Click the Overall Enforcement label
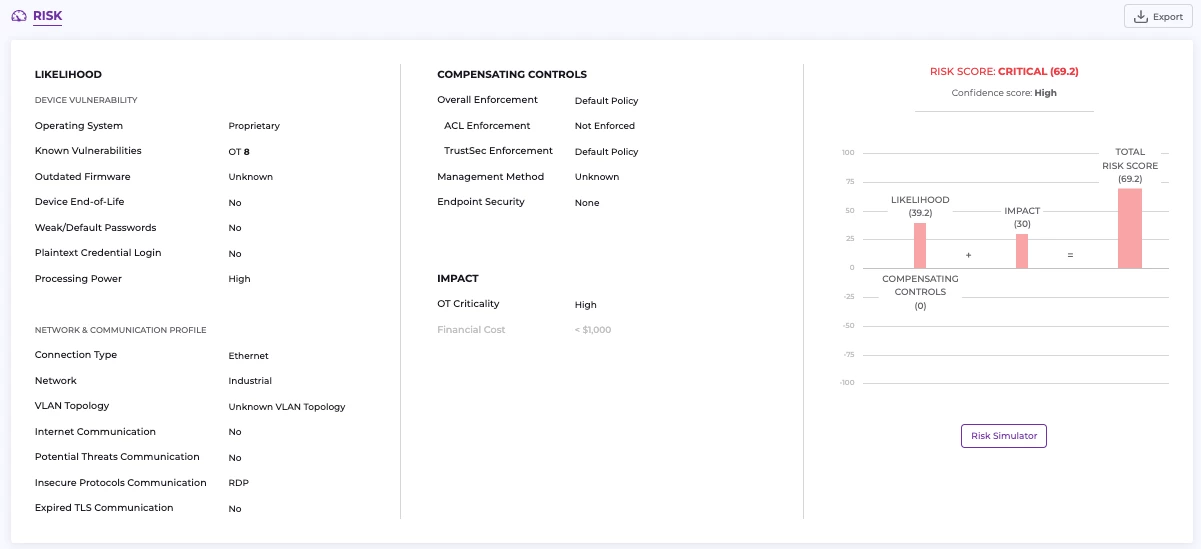 [487, 100]
